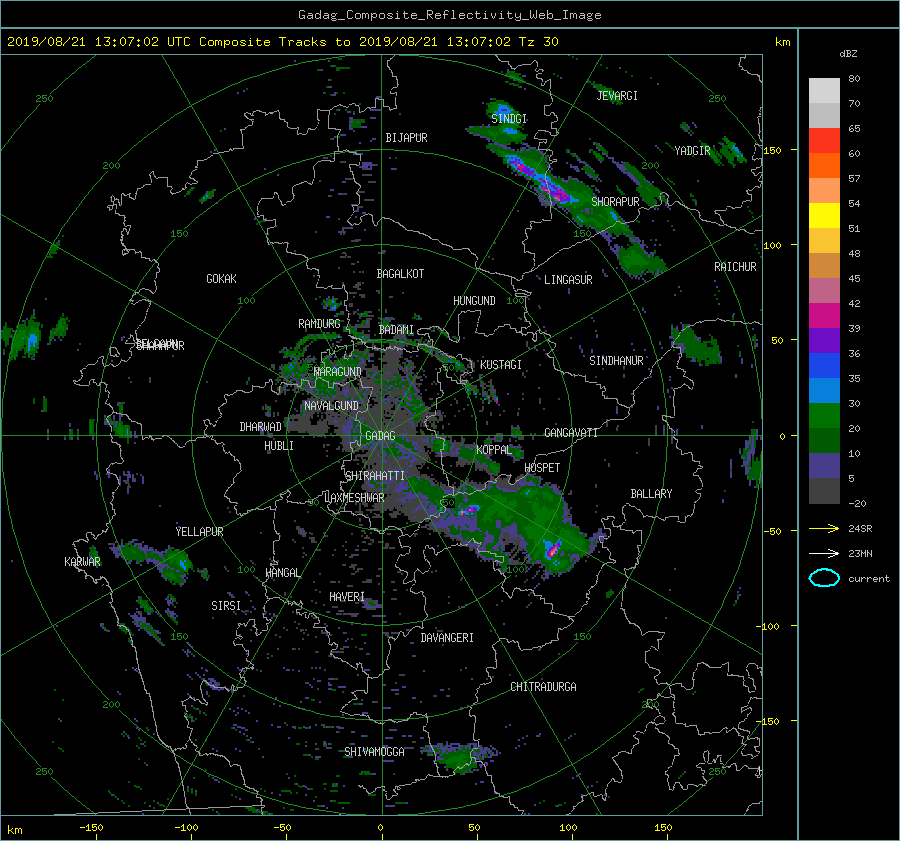Click the yellow 24SR arrow legend icon
Image resolution: width=900 pixels, height=841 pixels.
coord(824,528)
